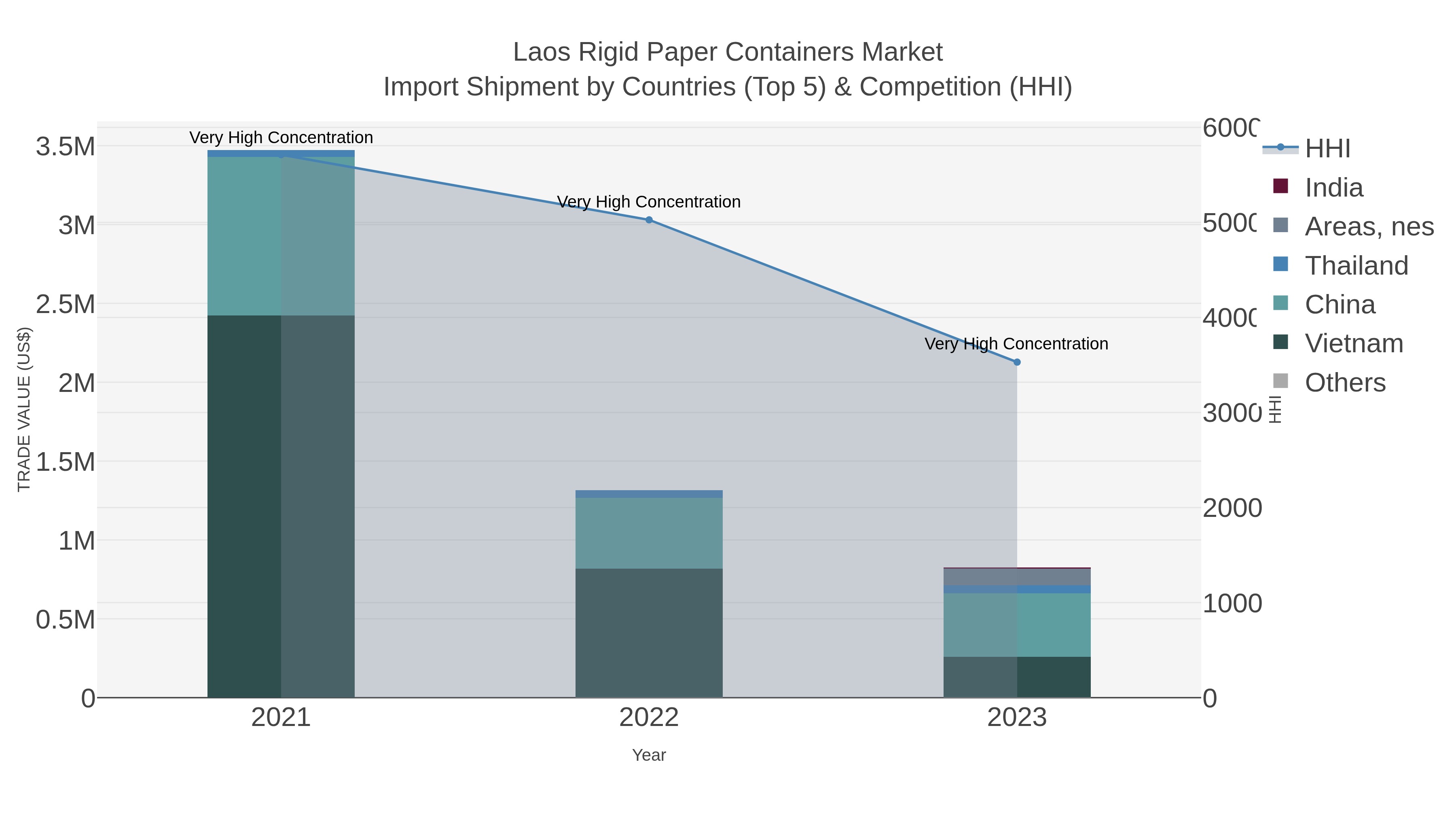Click the TRADE VALUE (US$) axis title
The height and width of the screenshot is (819, 1456).
coord(24,409)
